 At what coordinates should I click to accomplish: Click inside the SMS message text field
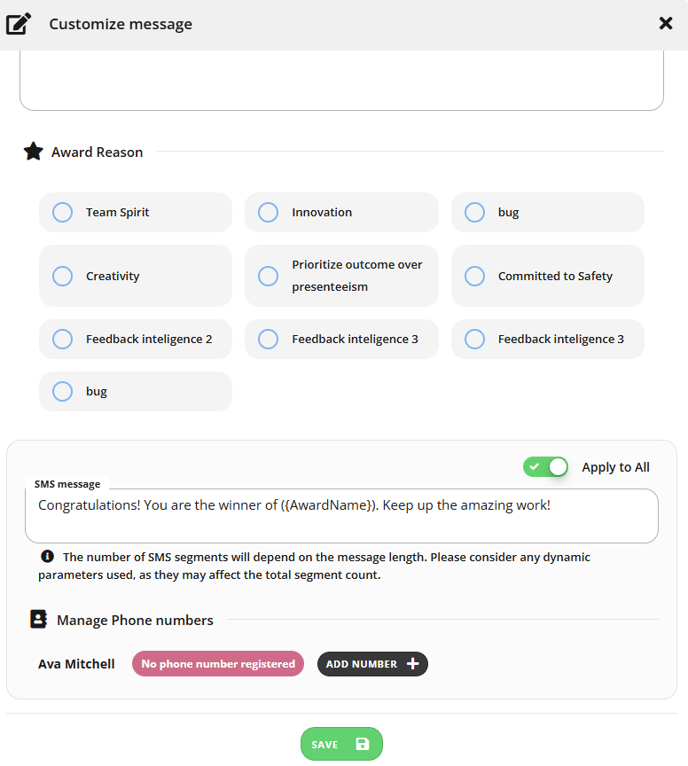[x=342, y=515]
